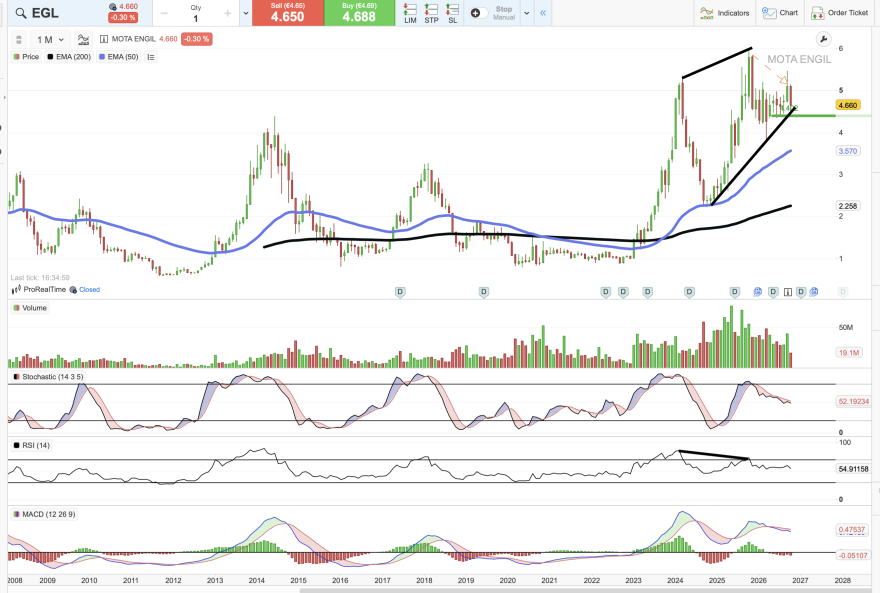Click the blue Closed market status link
This screenshot has width=880, height=593.
[89, 289]
